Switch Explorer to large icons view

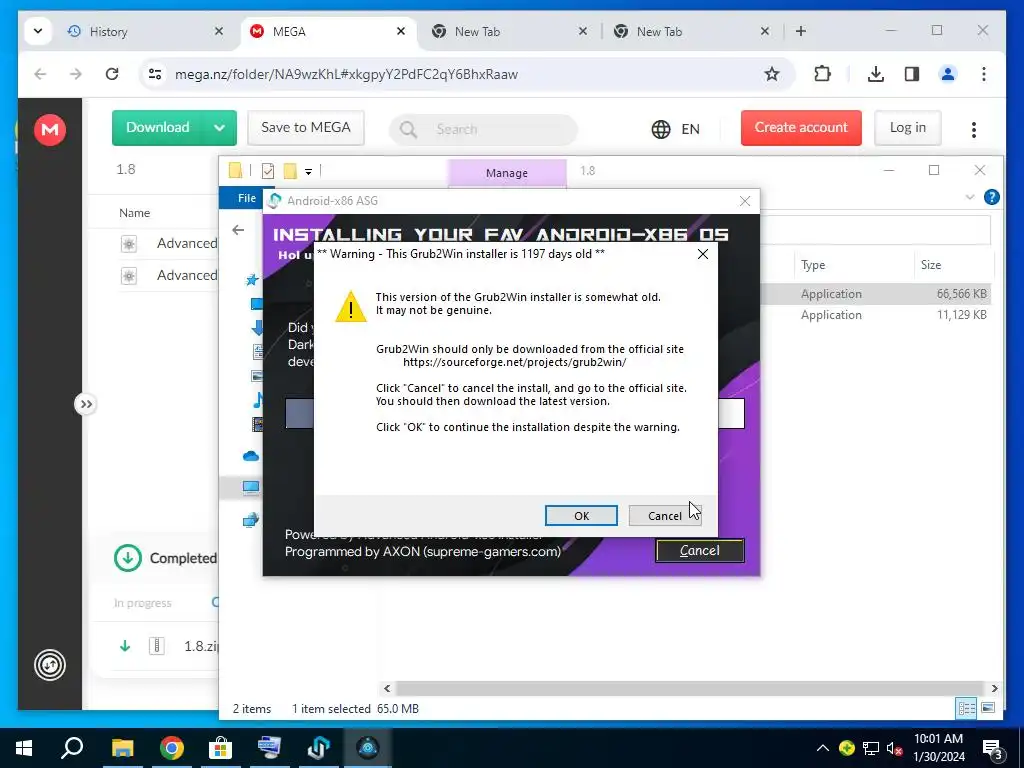coord(988,708)
